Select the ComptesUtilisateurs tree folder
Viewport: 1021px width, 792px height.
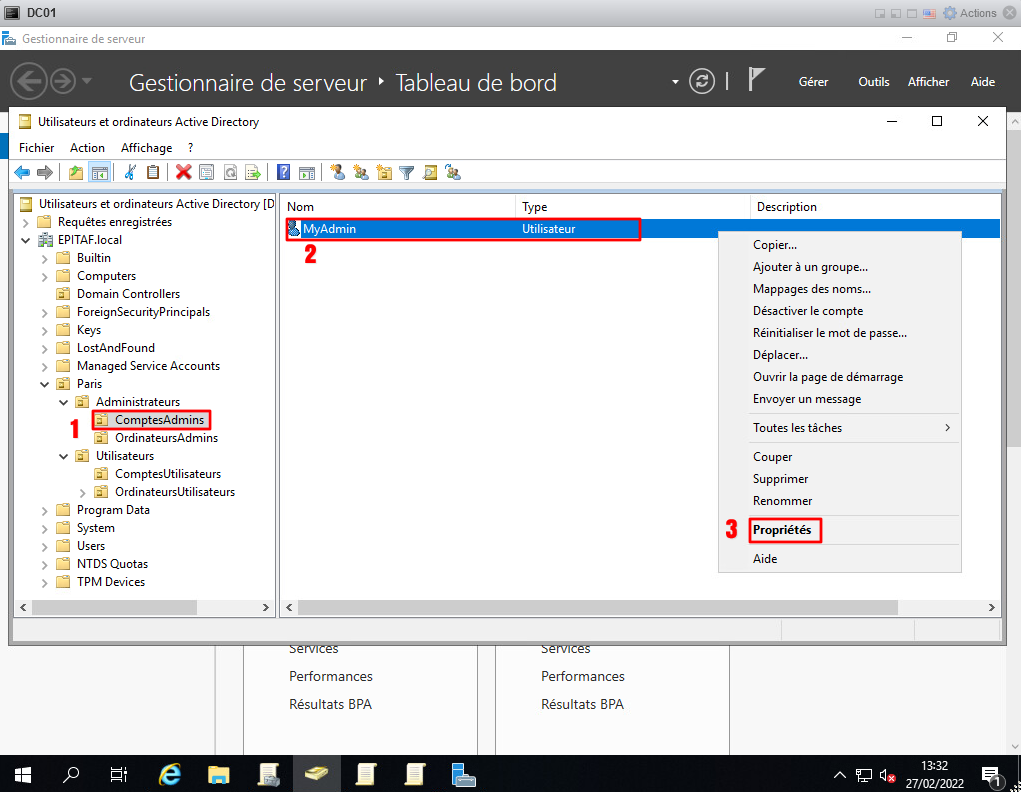pos(167,474)
